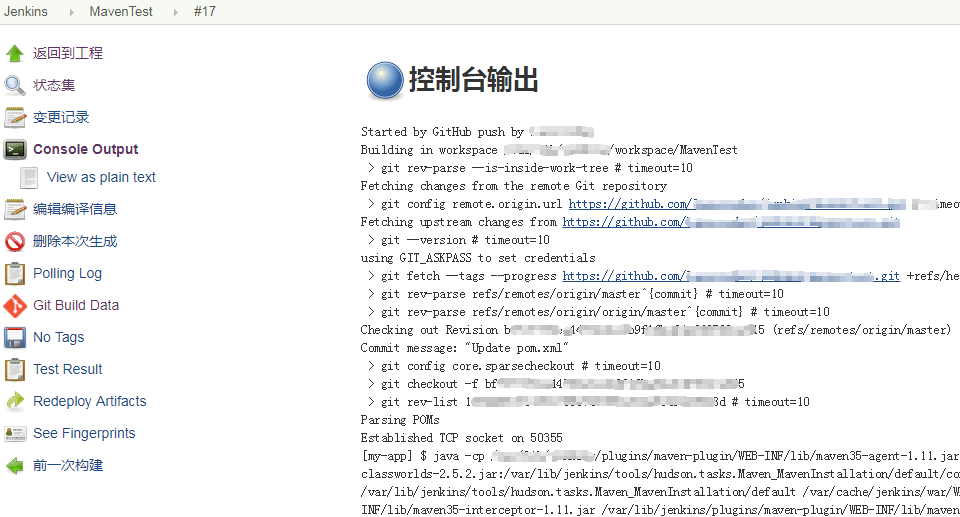This screenshot has width=960, height=517.
Task: Click the Git diamond icon beside Git Build Data
Action: 15,306
